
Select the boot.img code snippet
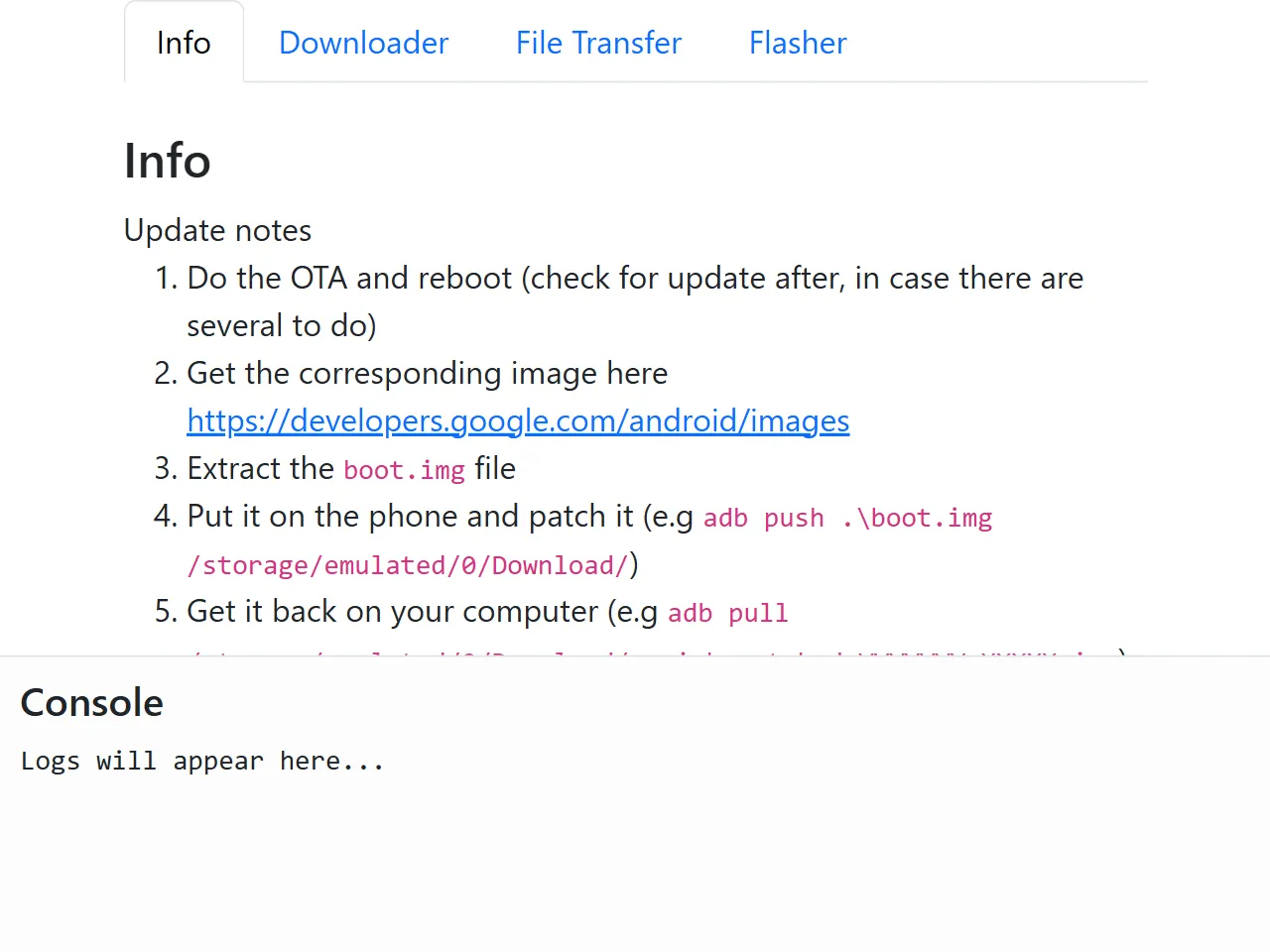[x=404, y=470]
